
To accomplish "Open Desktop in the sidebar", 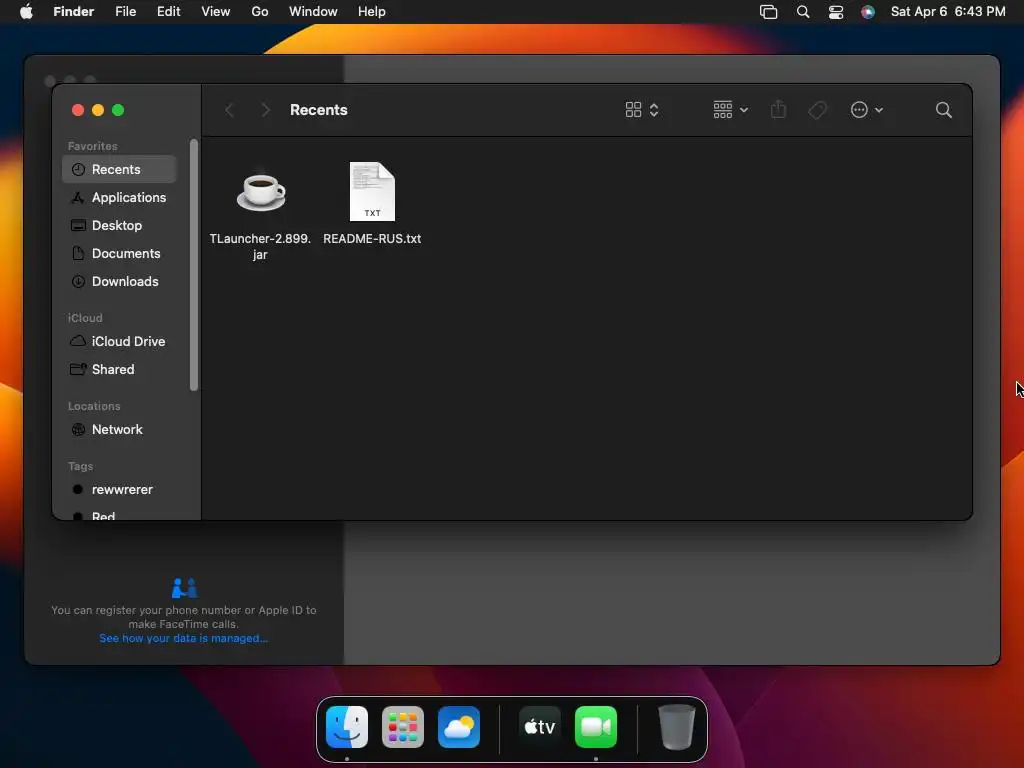I will point(120,225).
